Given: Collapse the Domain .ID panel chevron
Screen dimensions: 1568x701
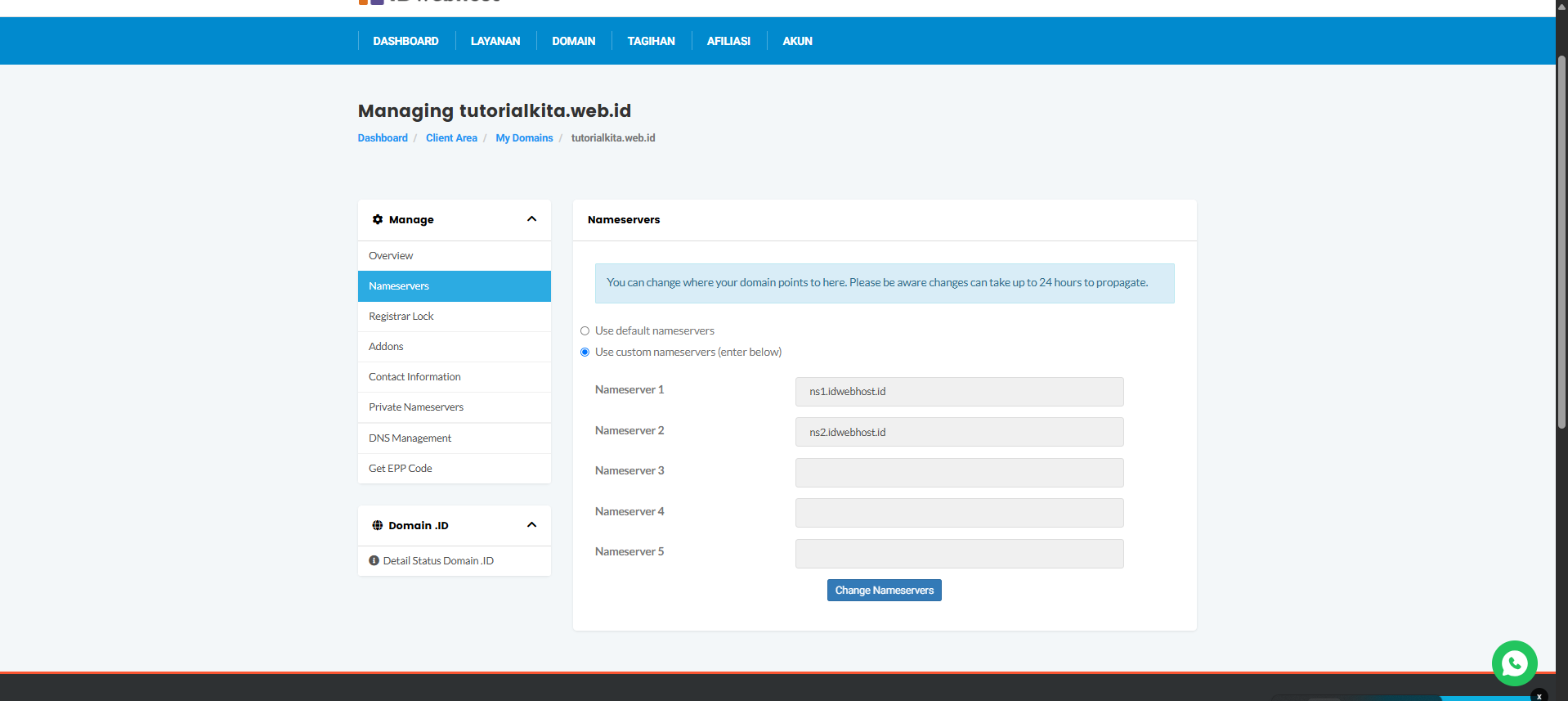Looking at the screenshot, I should [x=531, y=525].
